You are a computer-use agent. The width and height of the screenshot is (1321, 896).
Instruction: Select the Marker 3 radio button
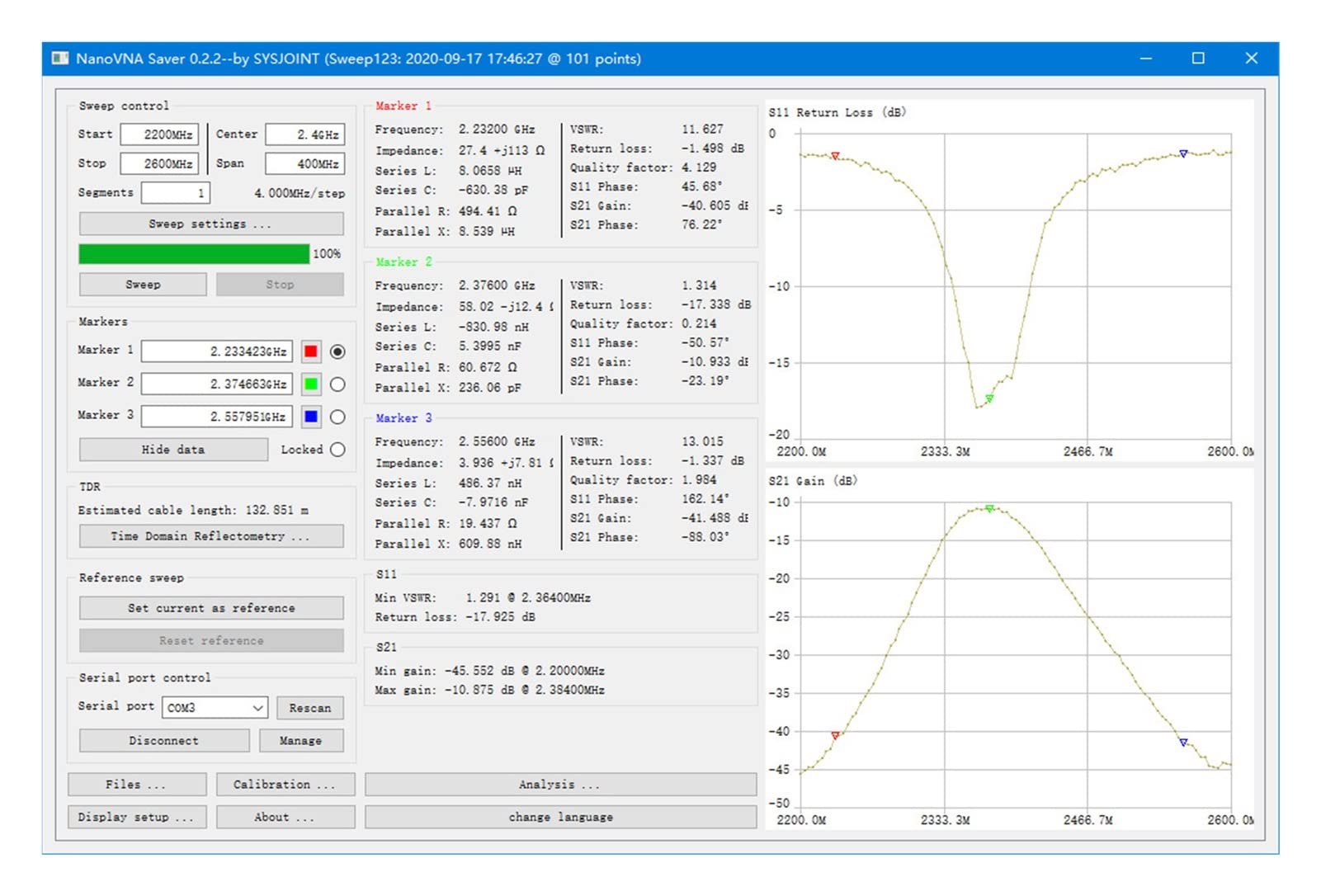point(337,417)
